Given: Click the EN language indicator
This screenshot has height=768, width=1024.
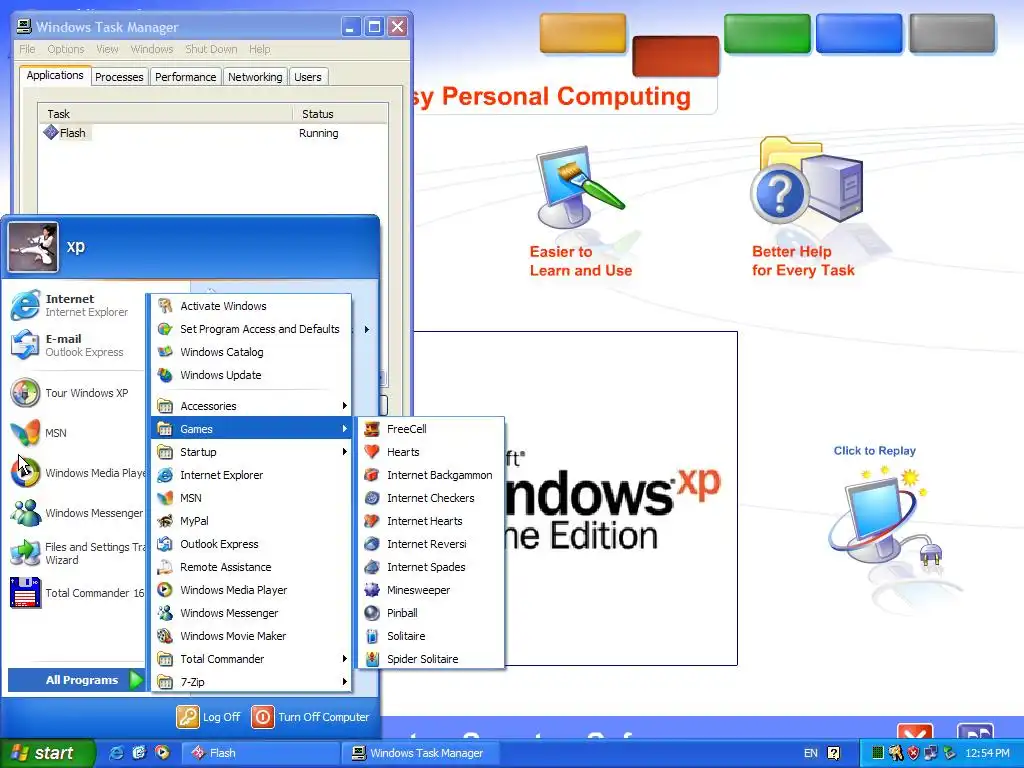Looking at the screenshot, I should (810, 753).
